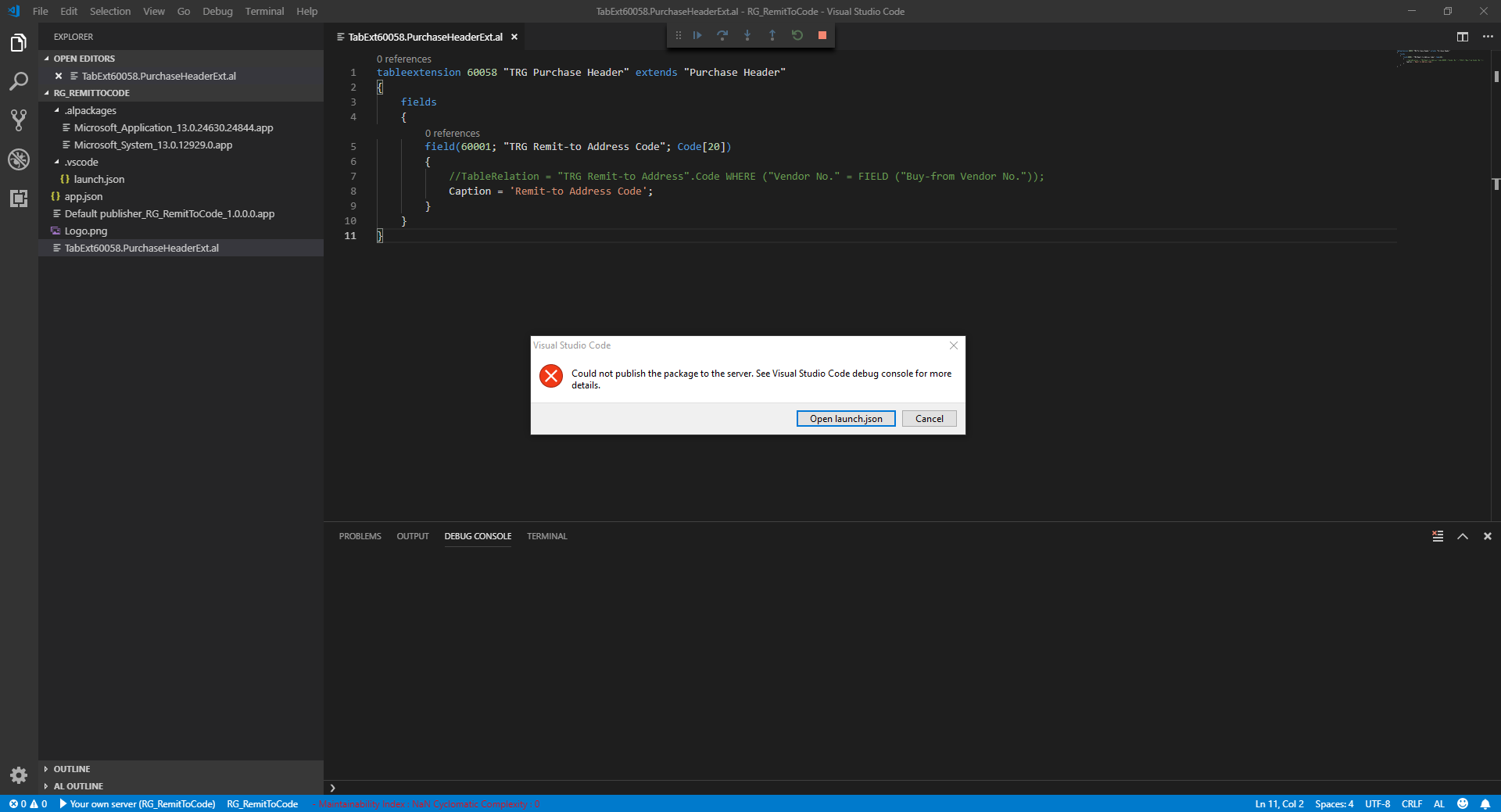The width and height of the screenshot is (1501, 812).
Task: Collapse the OPEN EDITORS section
Action: [47, 58]
